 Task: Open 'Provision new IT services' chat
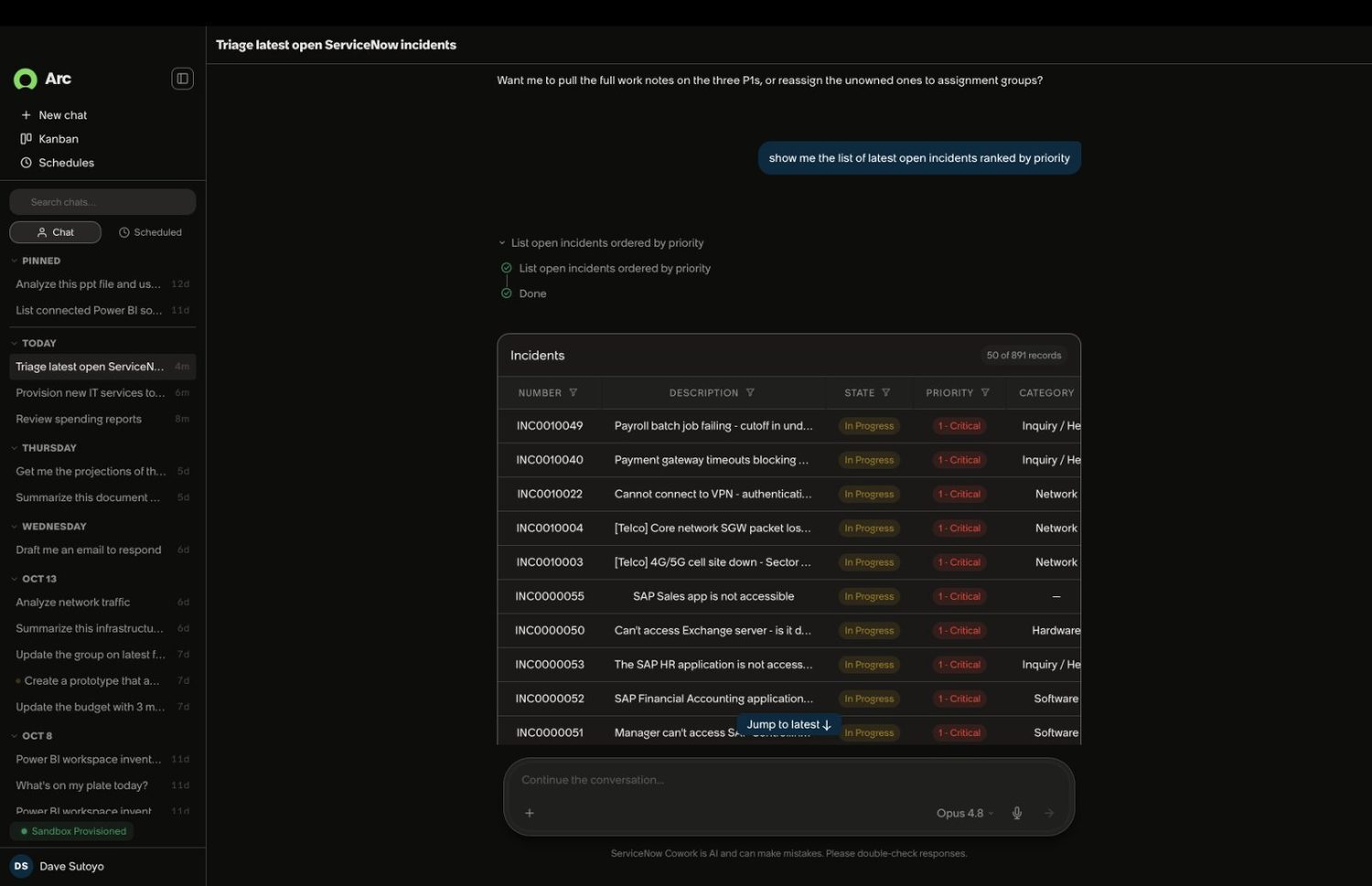tap(102, 393)
